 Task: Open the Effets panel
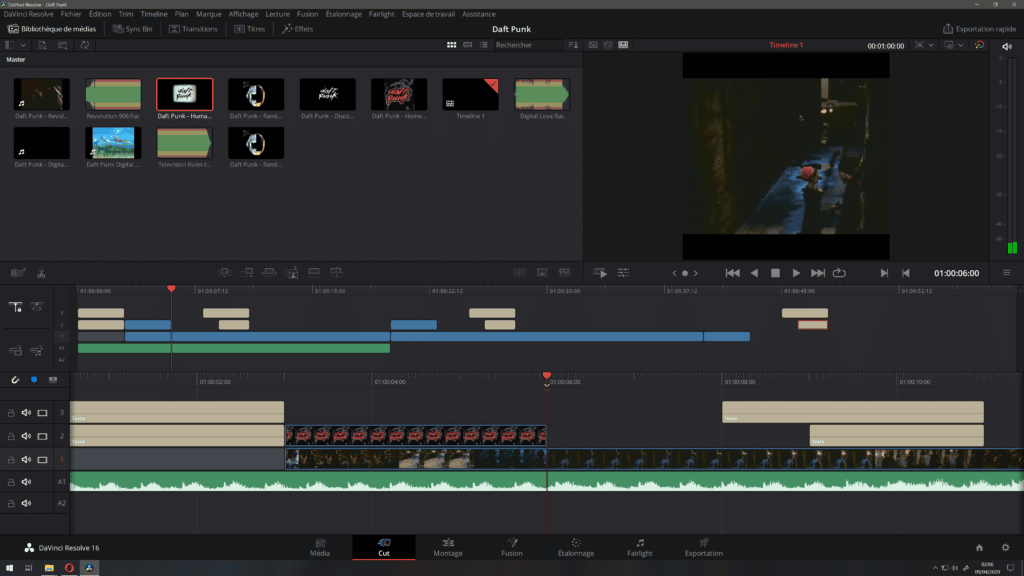coord(298,29)
